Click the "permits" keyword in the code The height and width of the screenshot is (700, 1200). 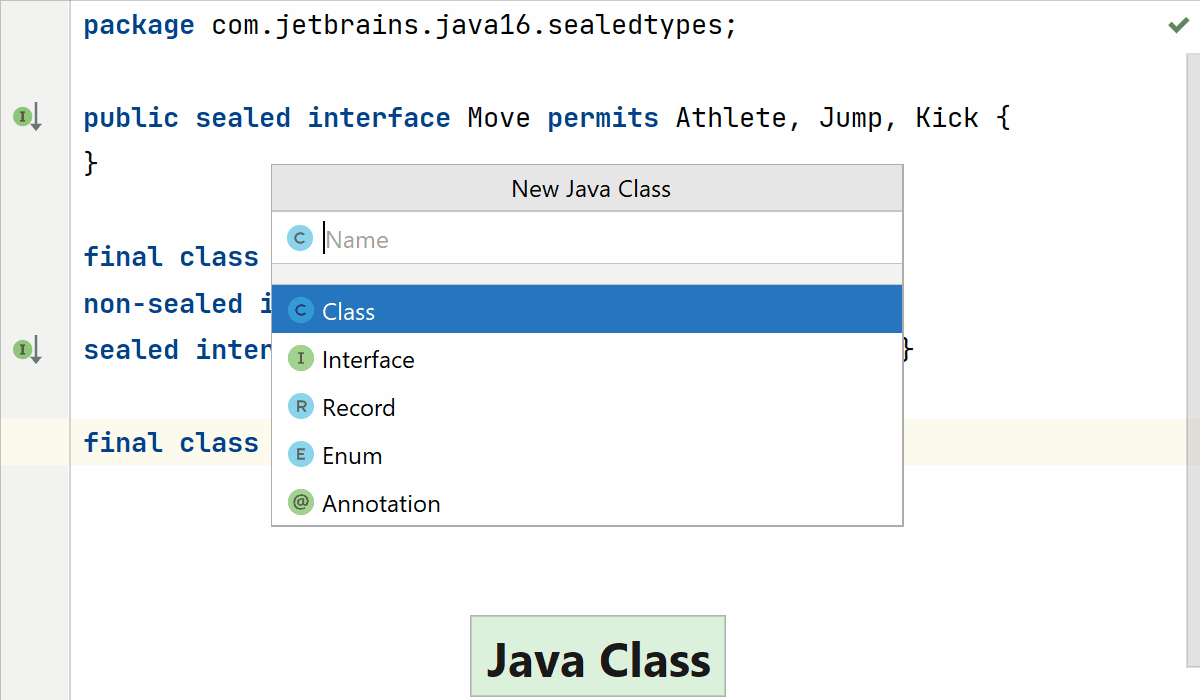point(602,117)
